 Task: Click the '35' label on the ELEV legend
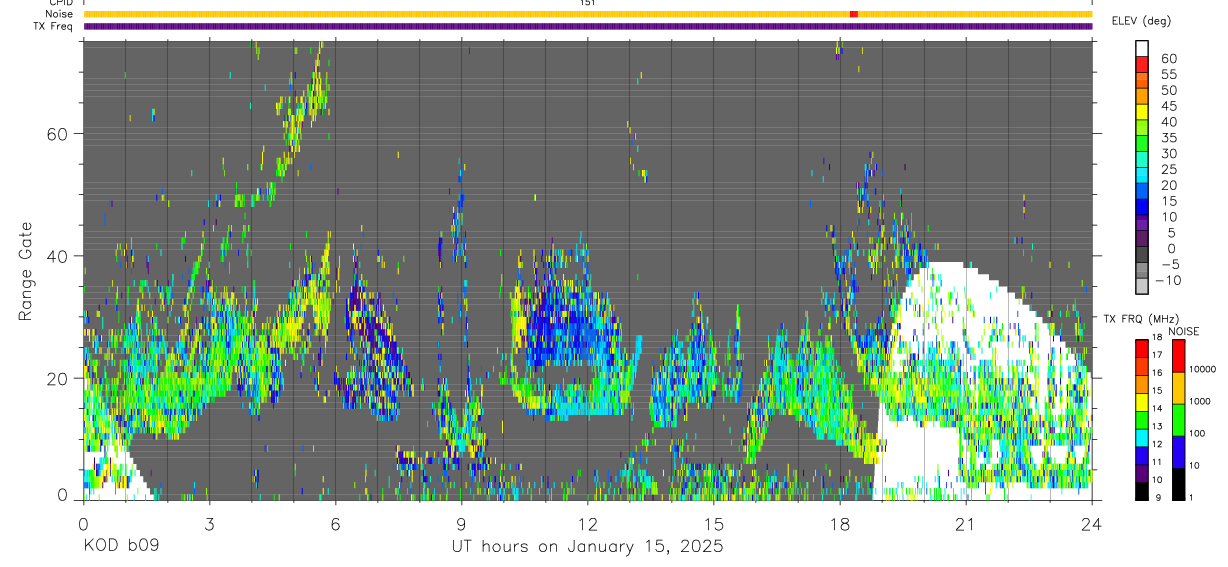coord(1167,138)
